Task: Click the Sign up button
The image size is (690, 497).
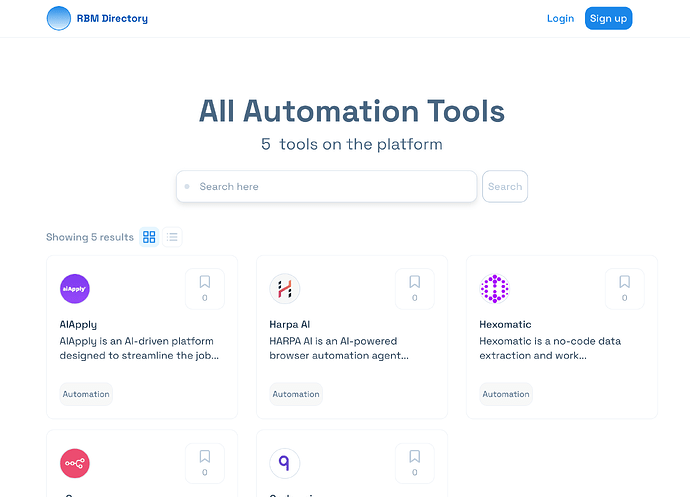Action: [x=608, y=18]
